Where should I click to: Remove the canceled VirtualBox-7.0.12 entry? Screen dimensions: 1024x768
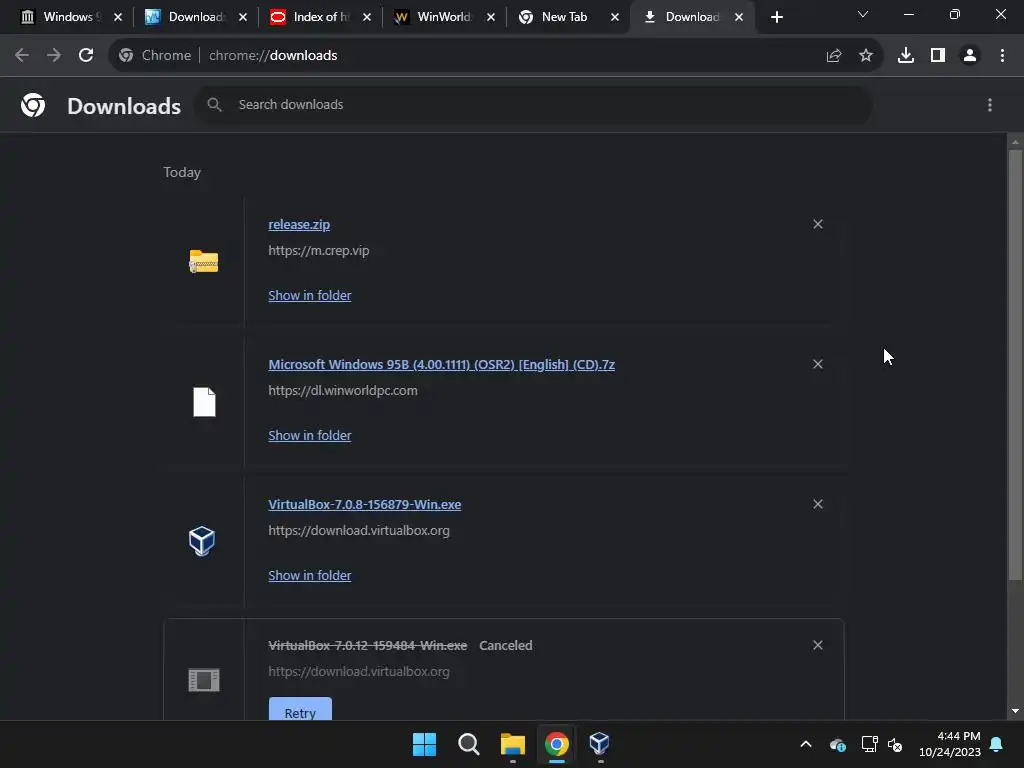click(818, 645)
